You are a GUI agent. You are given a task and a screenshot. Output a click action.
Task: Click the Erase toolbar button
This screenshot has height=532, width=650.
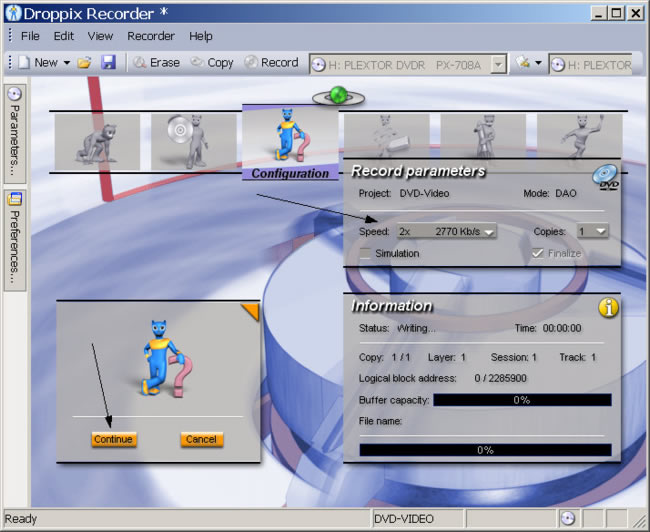[x=156, y=63]
